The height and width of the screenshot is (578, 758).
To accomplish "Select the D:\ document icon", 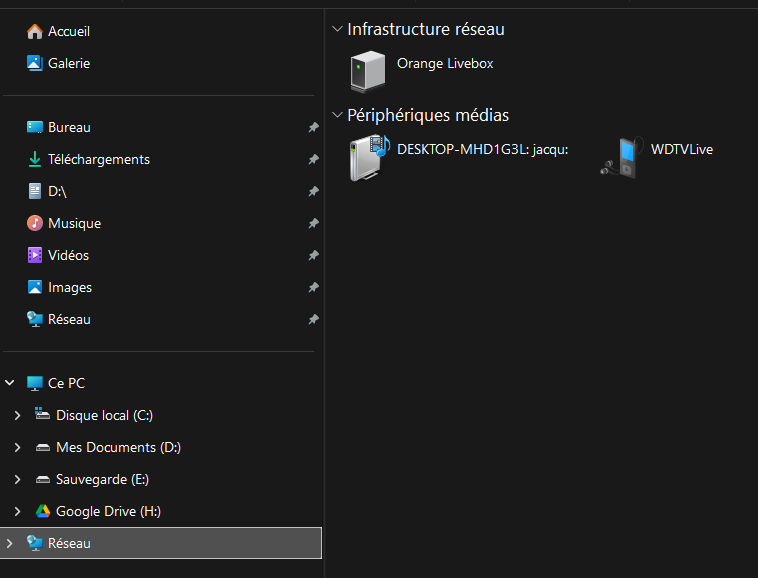I will coord(34,191).
